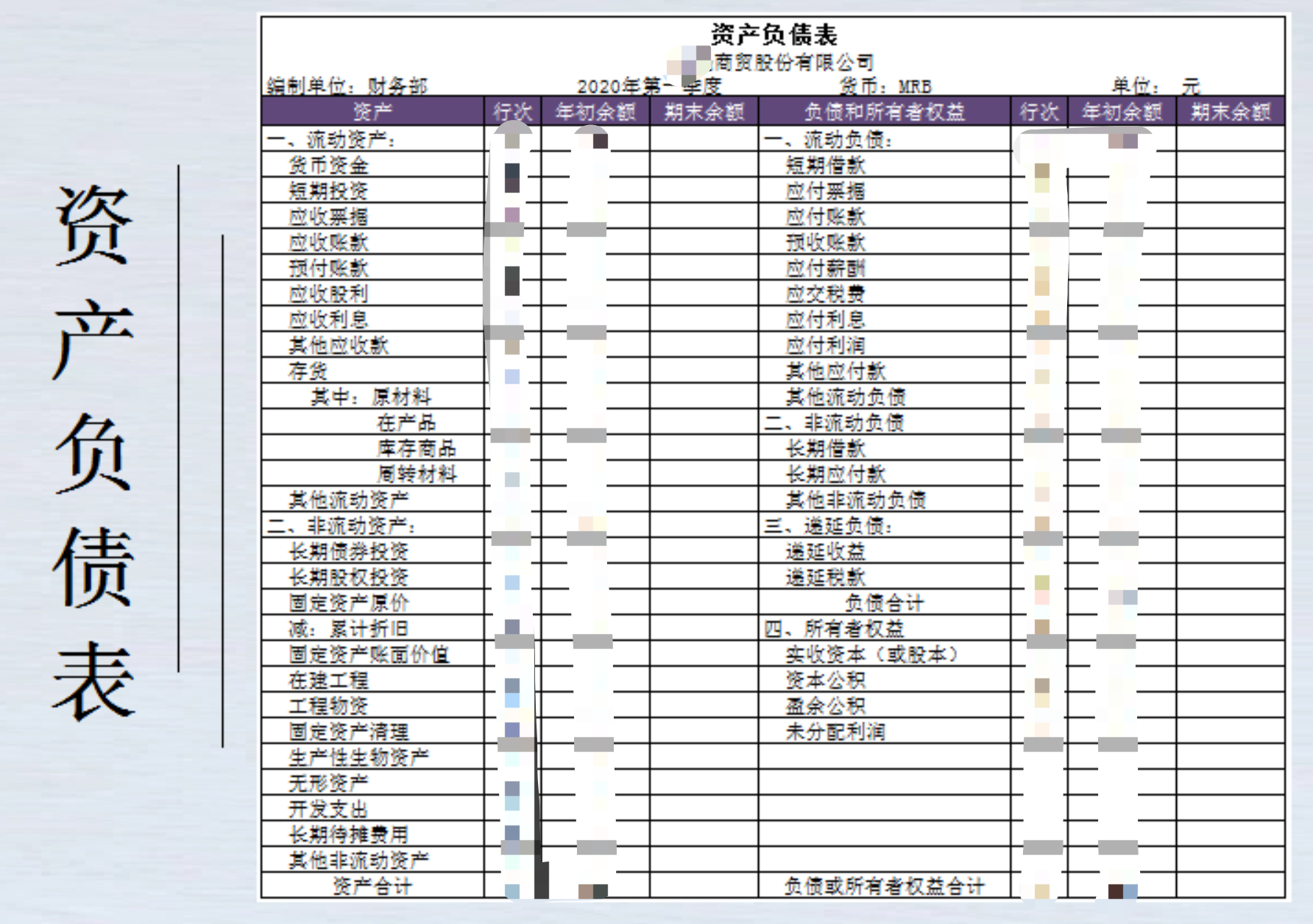Screen dimensions: 1313x924
Task: Select the 负债或所有者权益合计 cell
Action: pos(884,886)
